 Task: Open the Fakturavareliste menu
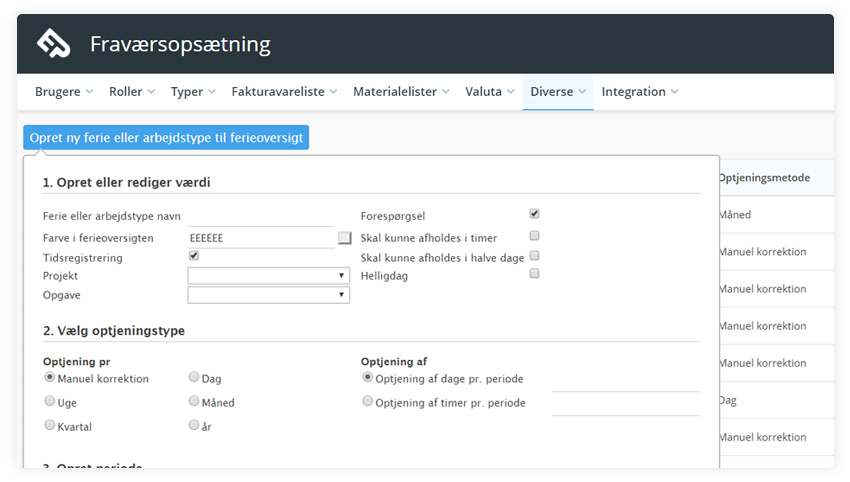(x=284, y=92)
